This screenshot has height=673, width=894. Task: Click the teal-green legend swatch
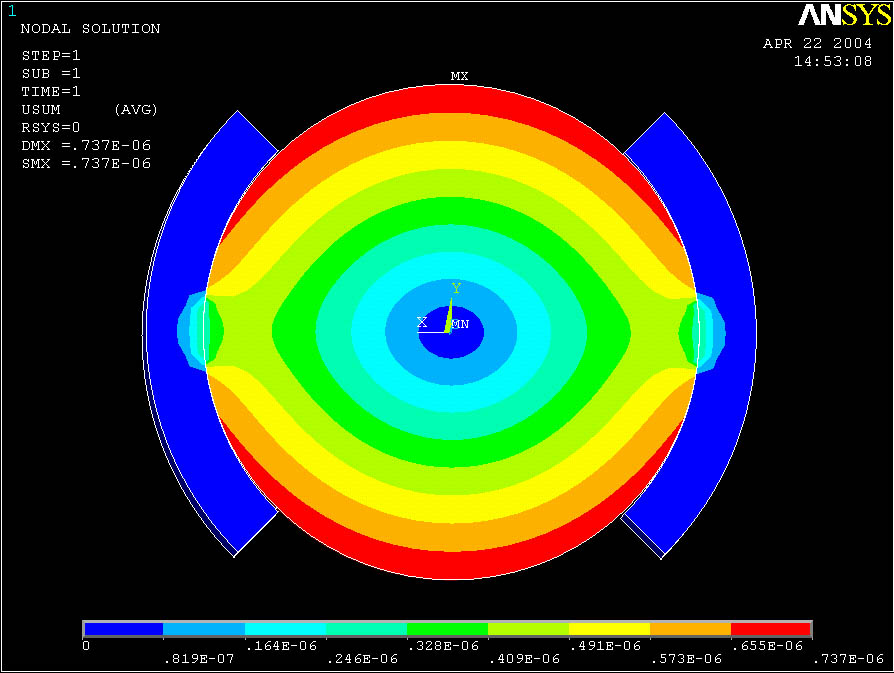click(x=366, y=629)
